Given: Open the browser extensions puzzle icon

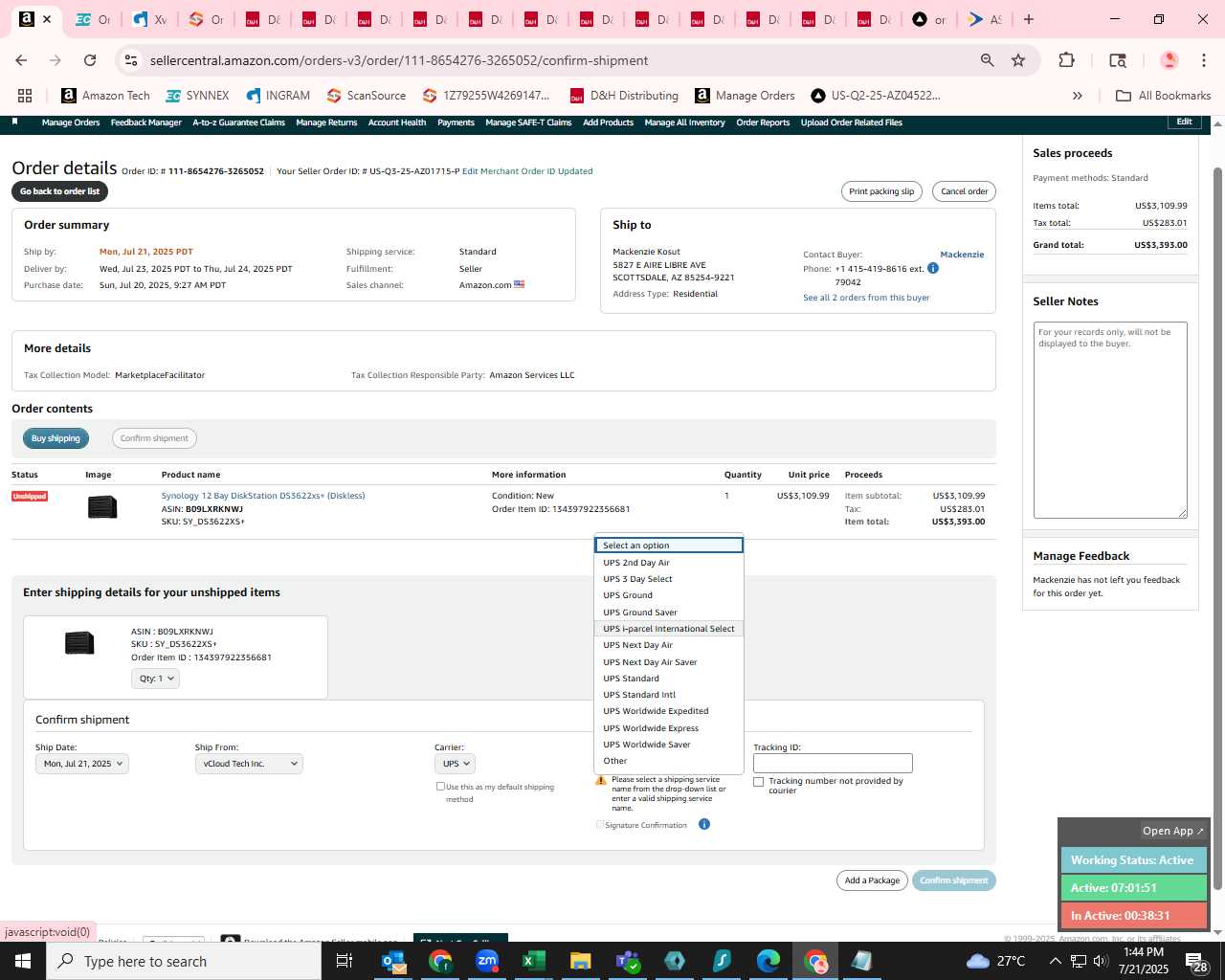Looking at the screenshot, I should (1066, 60).
